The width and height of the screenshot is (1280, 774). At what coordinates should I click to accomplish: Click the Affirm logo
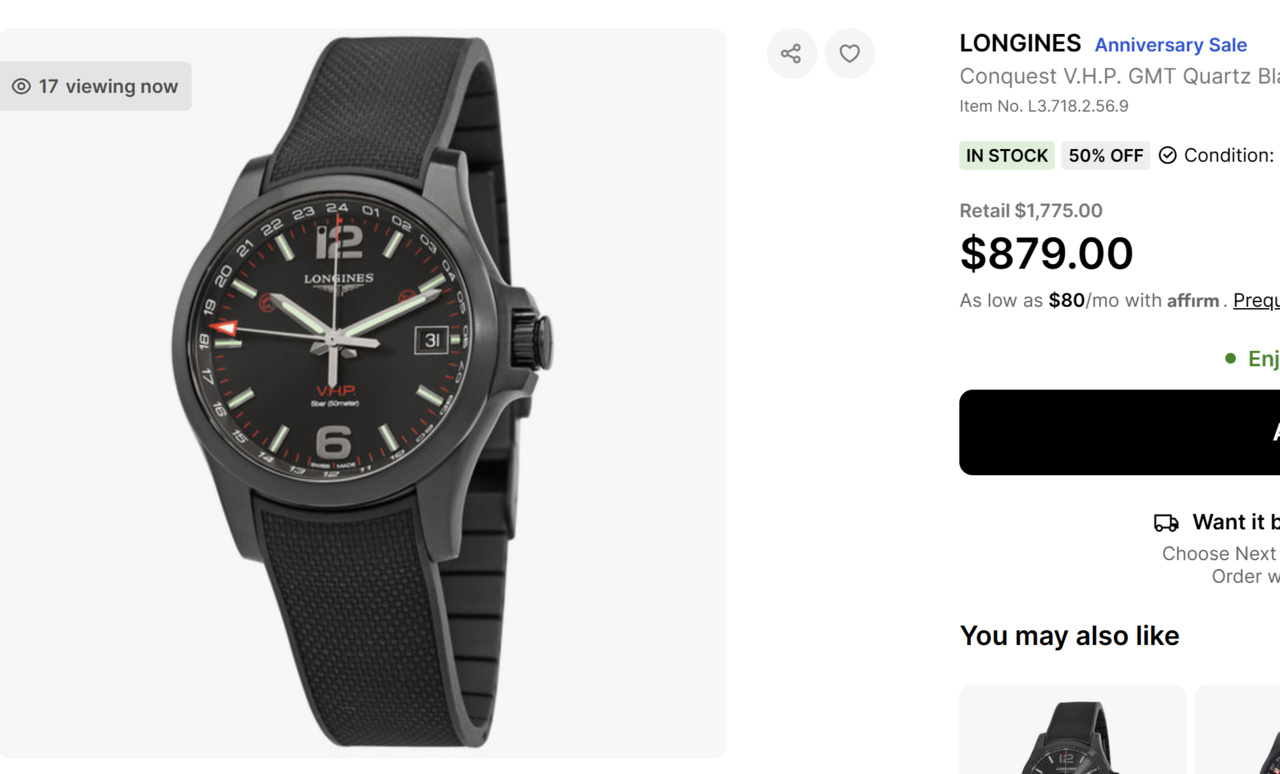coord(1193,301)
